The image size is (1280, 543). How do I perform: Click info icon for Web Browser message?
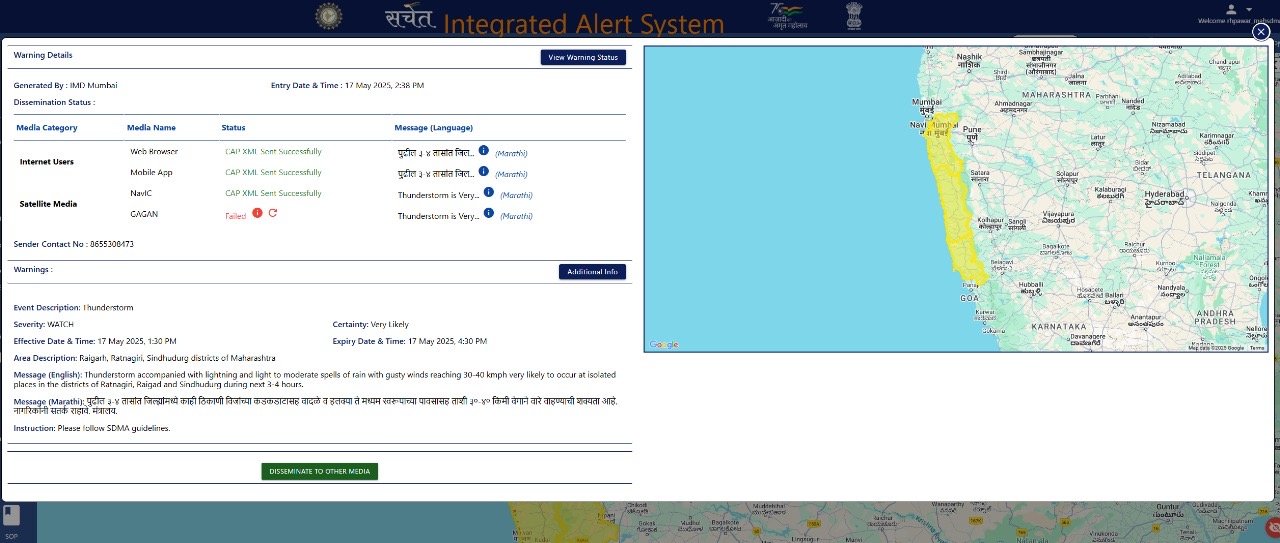[x=483, y=151]
